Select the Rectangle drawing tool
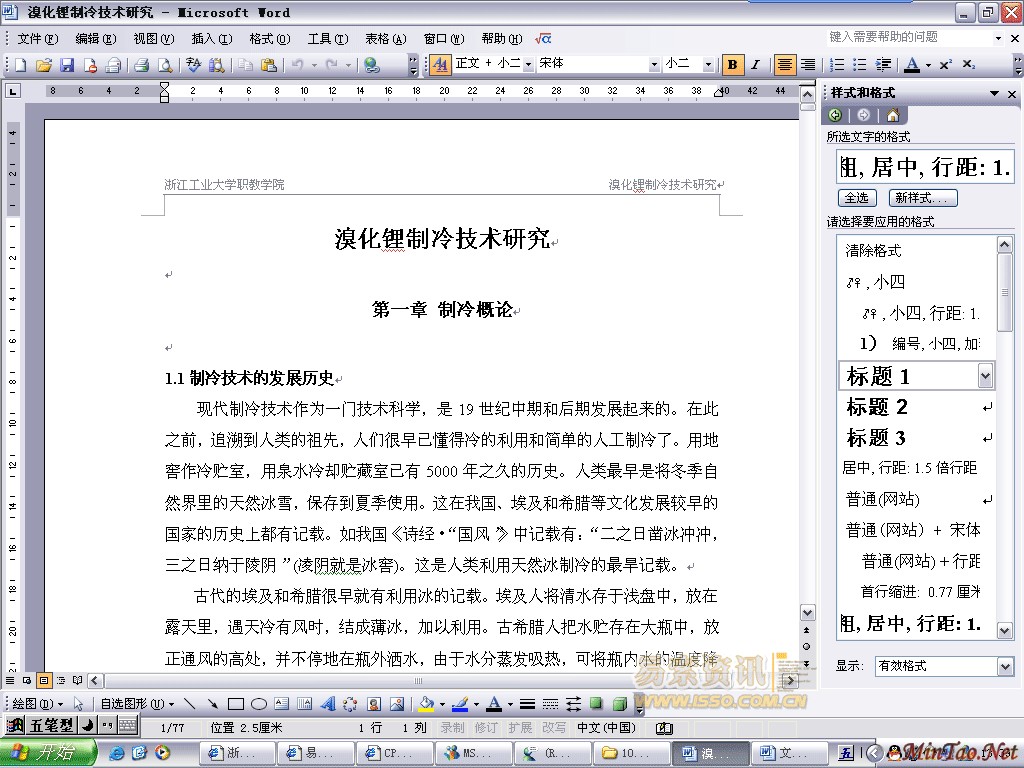 tap(236, 704)
